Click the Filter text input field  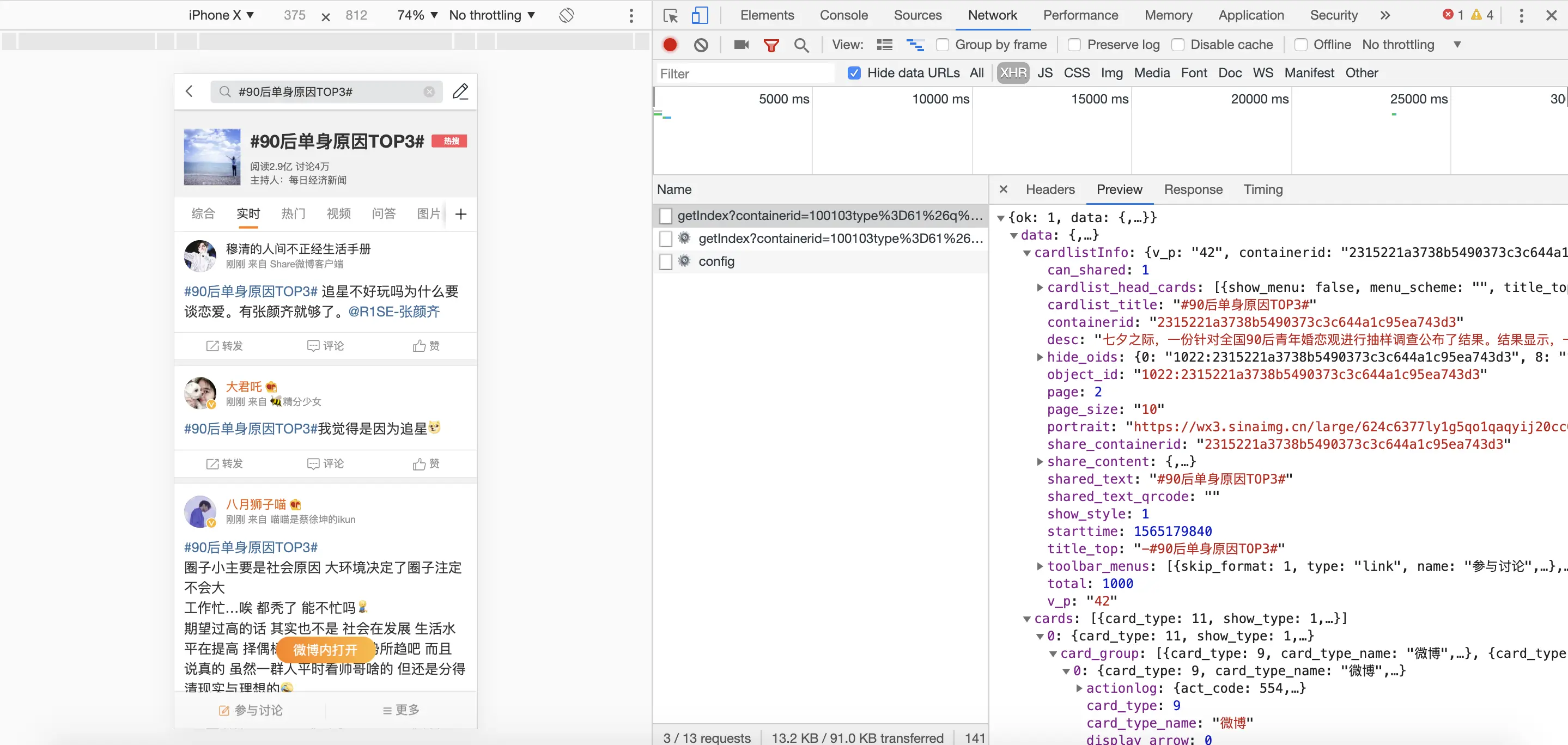click(746, 74)
